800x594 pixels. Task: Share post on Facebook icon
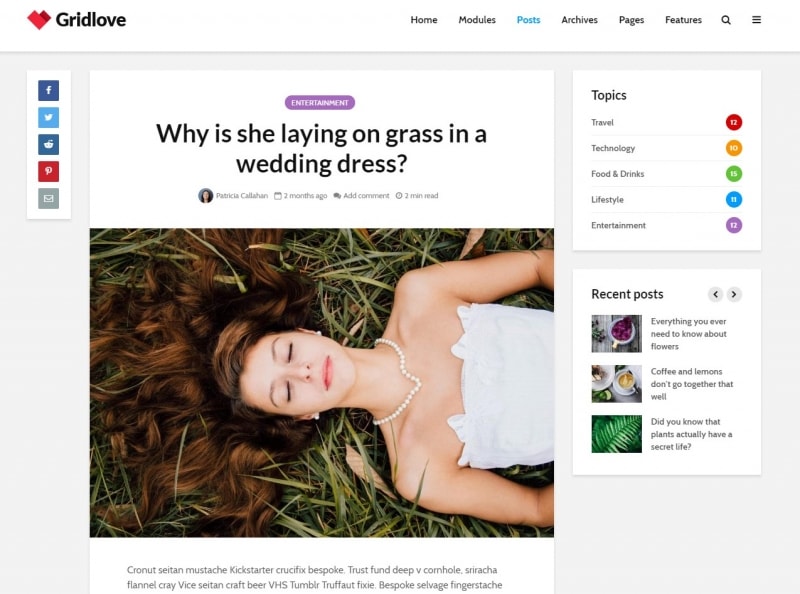point(48,91)
